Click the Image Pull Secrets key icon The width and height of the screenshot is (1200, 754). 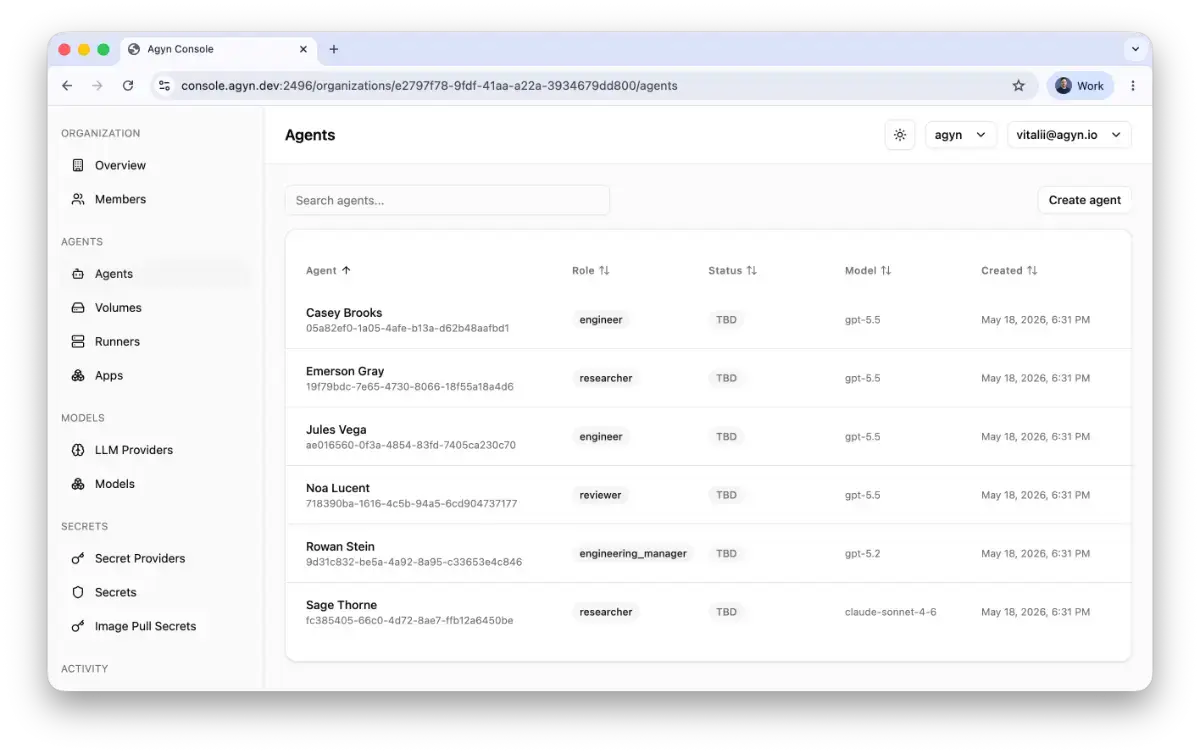click(78, 626)
